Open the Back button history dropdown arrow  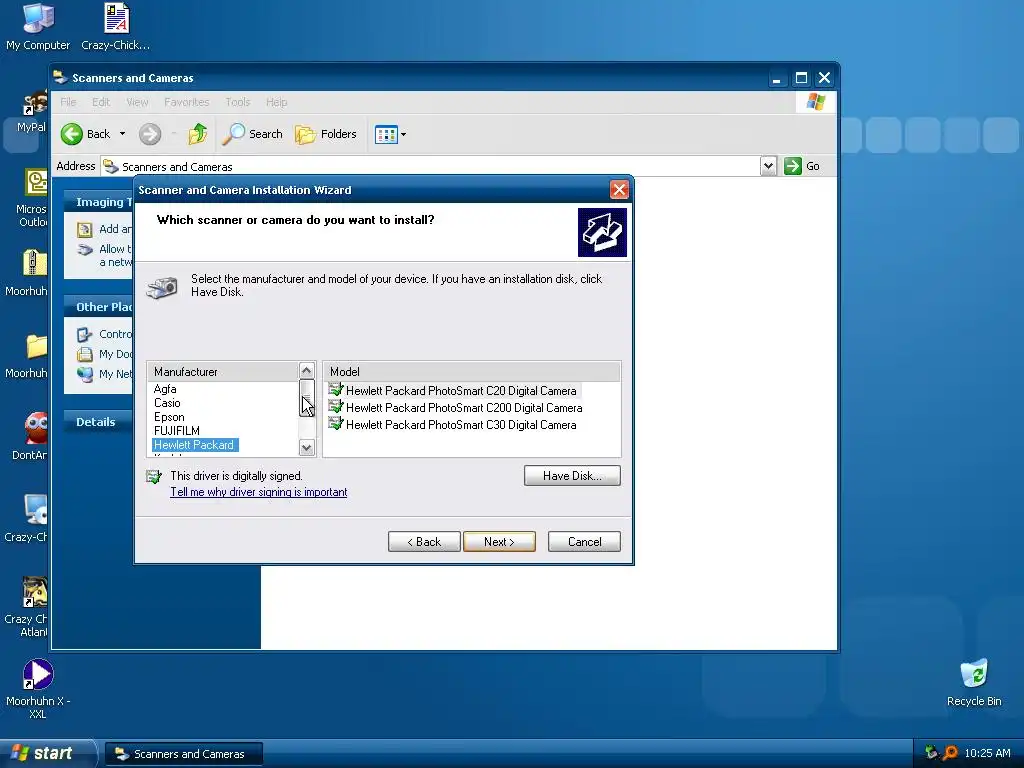pyautogui.click(x=122, y=134)
